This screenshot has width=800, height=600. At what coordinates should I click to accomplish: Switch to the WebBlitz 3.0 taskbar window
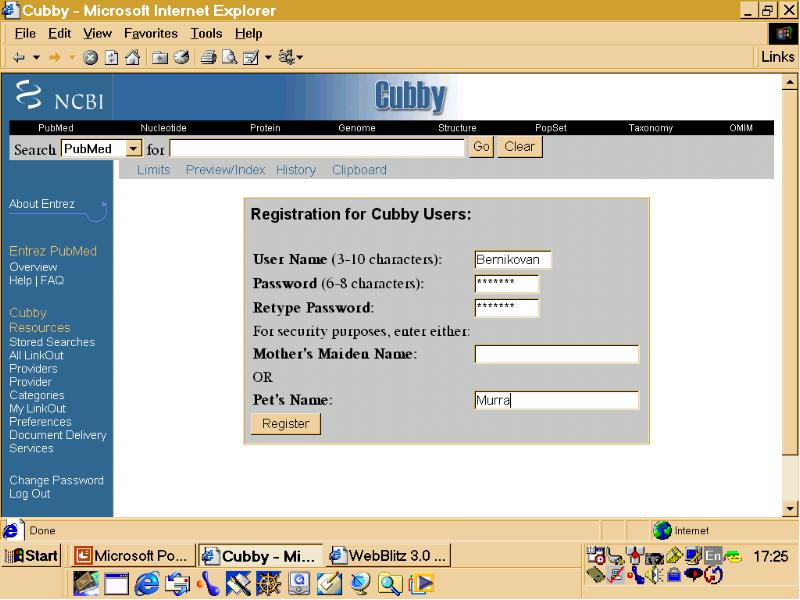(x=388, y=556)
